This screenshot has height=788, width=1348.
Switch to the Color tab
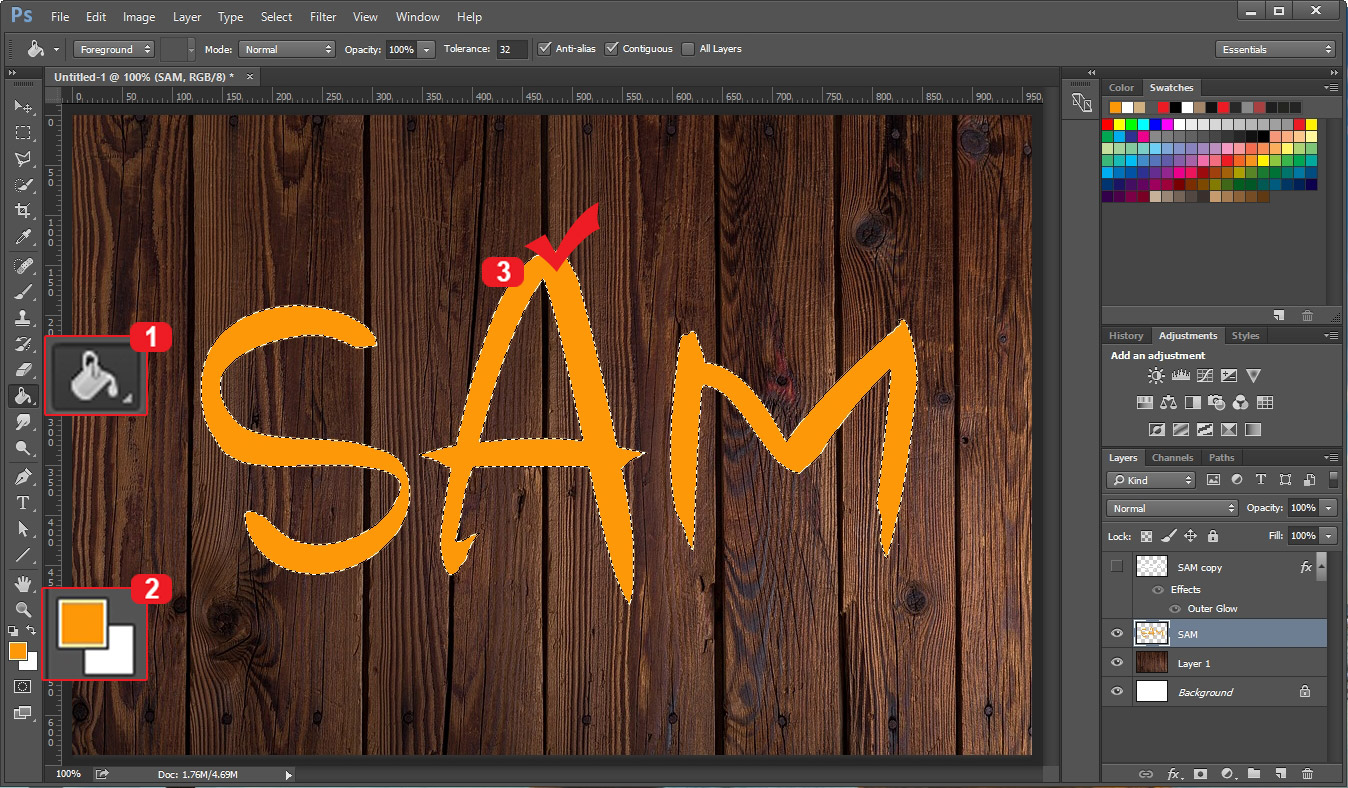point(1121,88)
